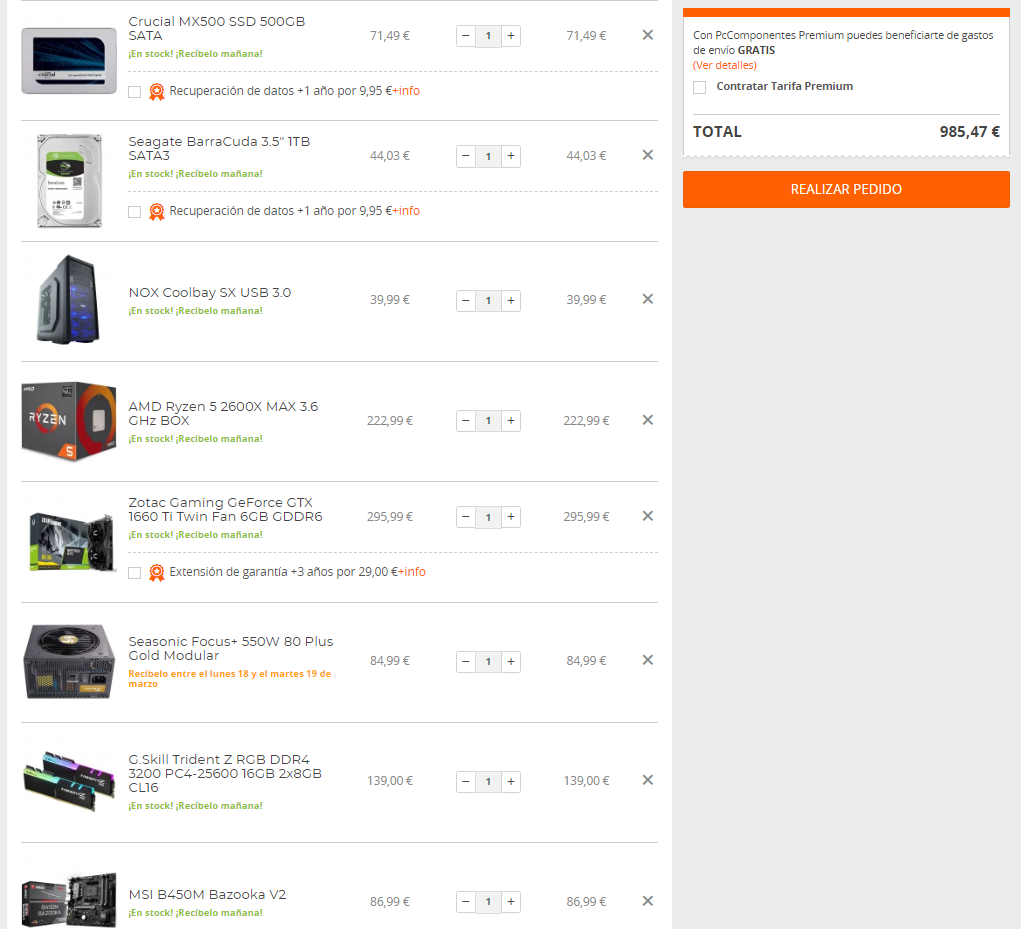This screenshot has height=929, width=1021.
Task: Decrease Crucial MX500 SSD quantity
Action: click(x=466, y=36)
